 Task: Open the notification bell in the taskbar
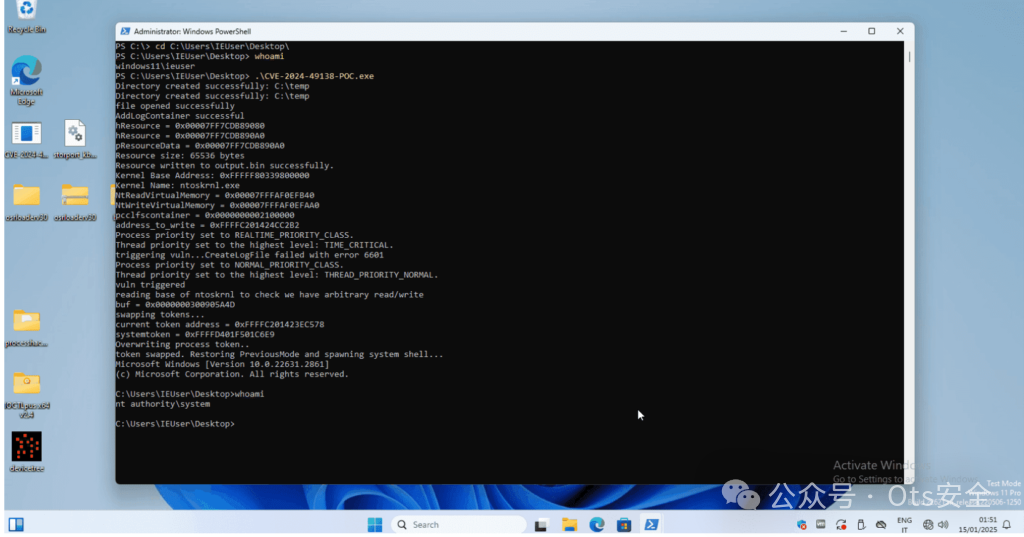[x=1007, y=525]
